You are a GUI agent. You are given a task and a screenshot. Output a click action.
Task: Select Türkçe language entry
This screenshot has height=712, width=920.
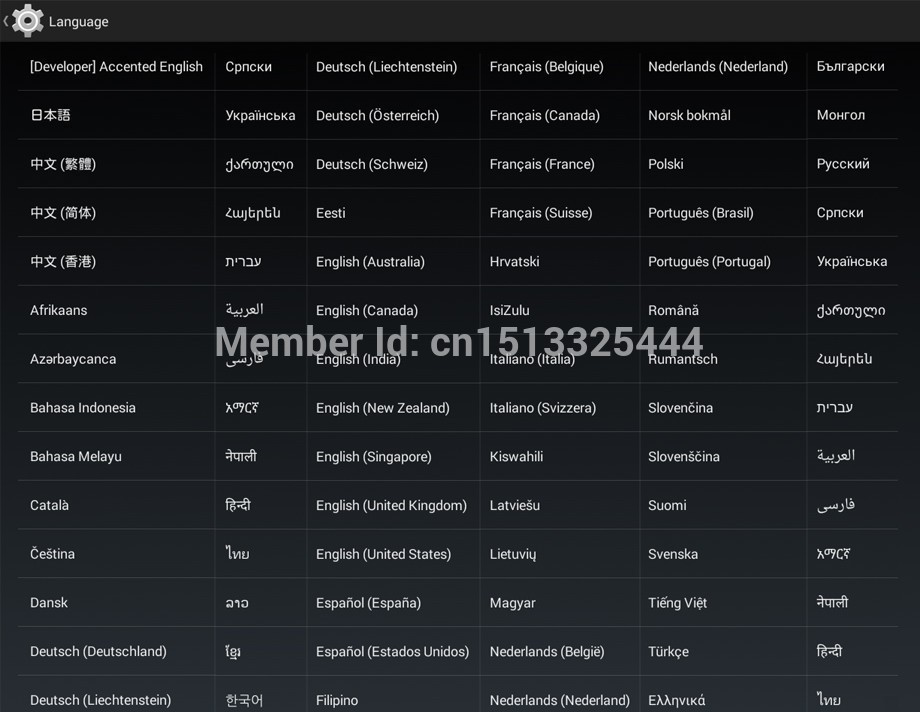(668, 651)
